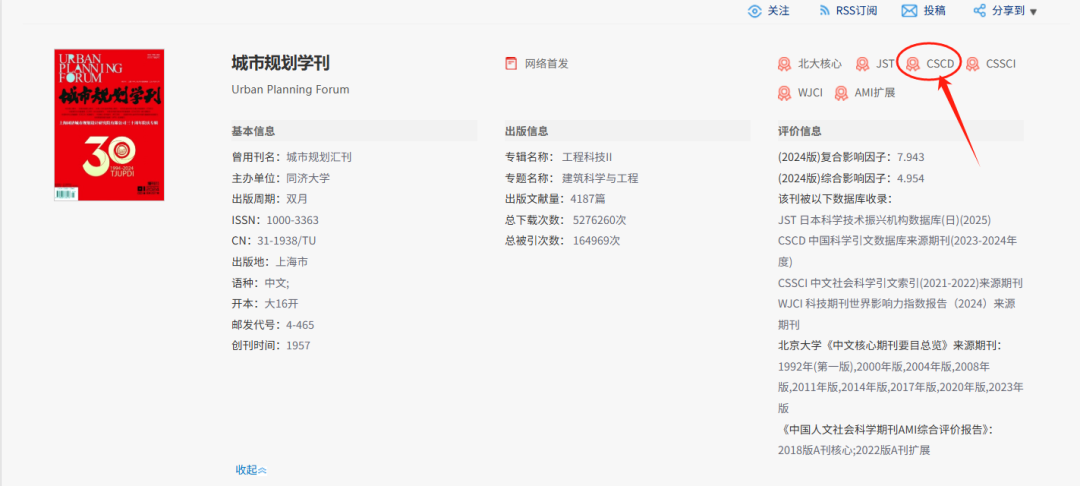Click the WJCI badge label
The width and height of the screenshot is (1080, 486).
[810, 93]
